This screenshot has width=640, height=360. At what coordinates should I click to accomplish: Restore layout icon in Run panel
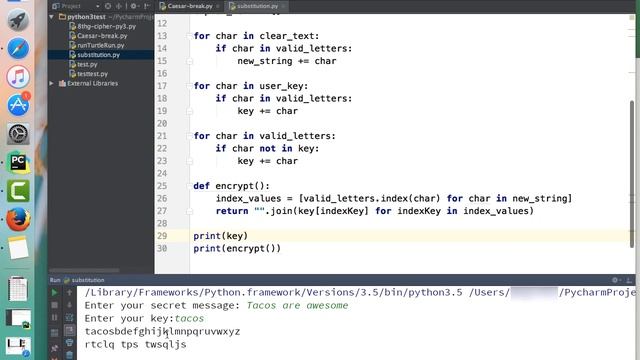pyautogui.click(x=54, y=333)
